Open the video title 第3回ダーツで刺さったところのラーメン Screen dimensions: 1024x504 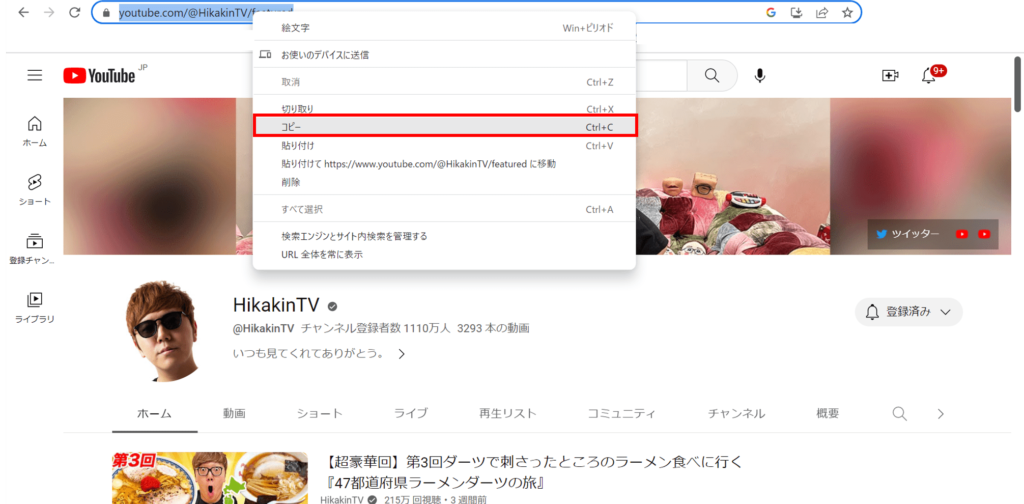(534, 472)
